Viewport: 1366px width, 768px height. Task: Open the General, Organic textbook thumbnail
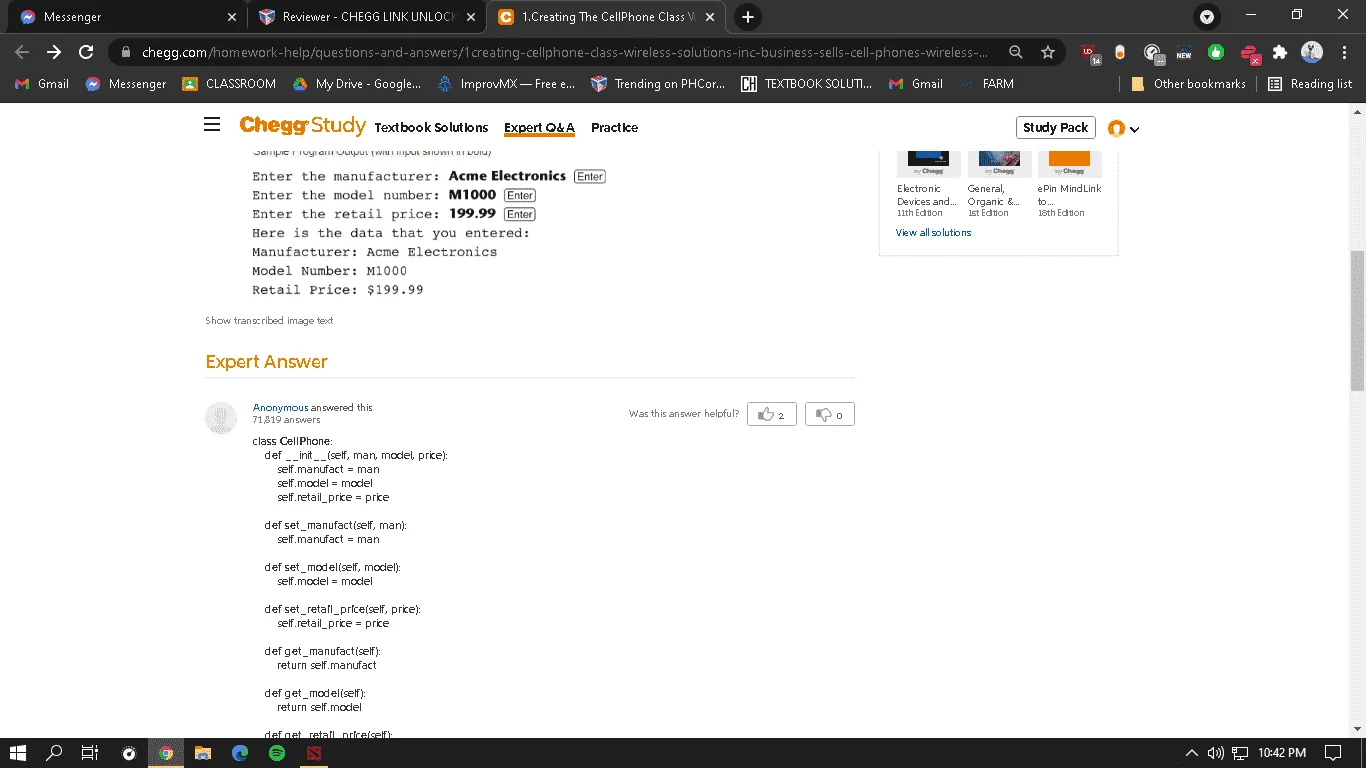[x=999, y=163]
